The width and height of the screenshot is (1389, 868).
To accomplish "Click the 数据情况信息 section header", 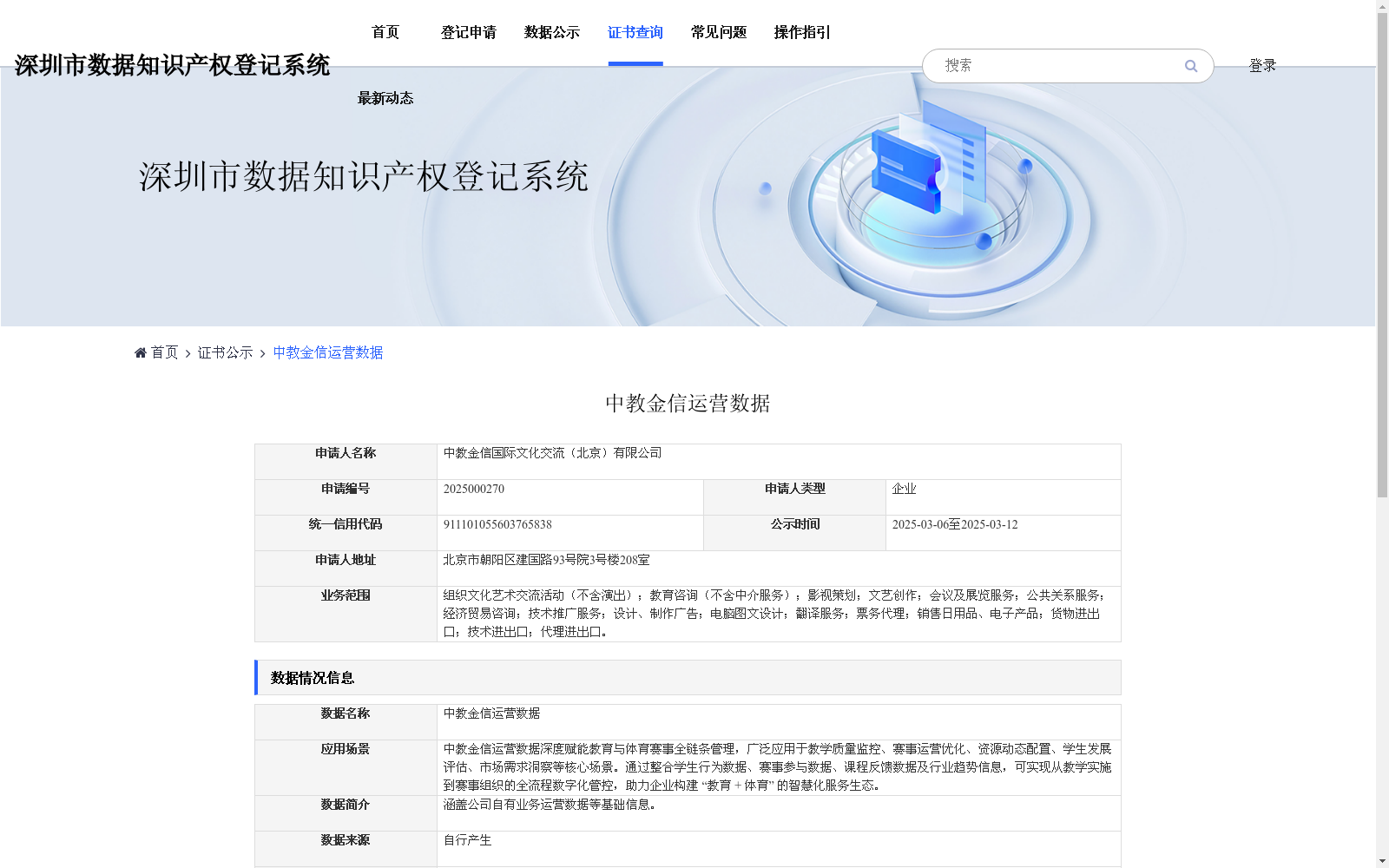I will [x=688, y=678].
